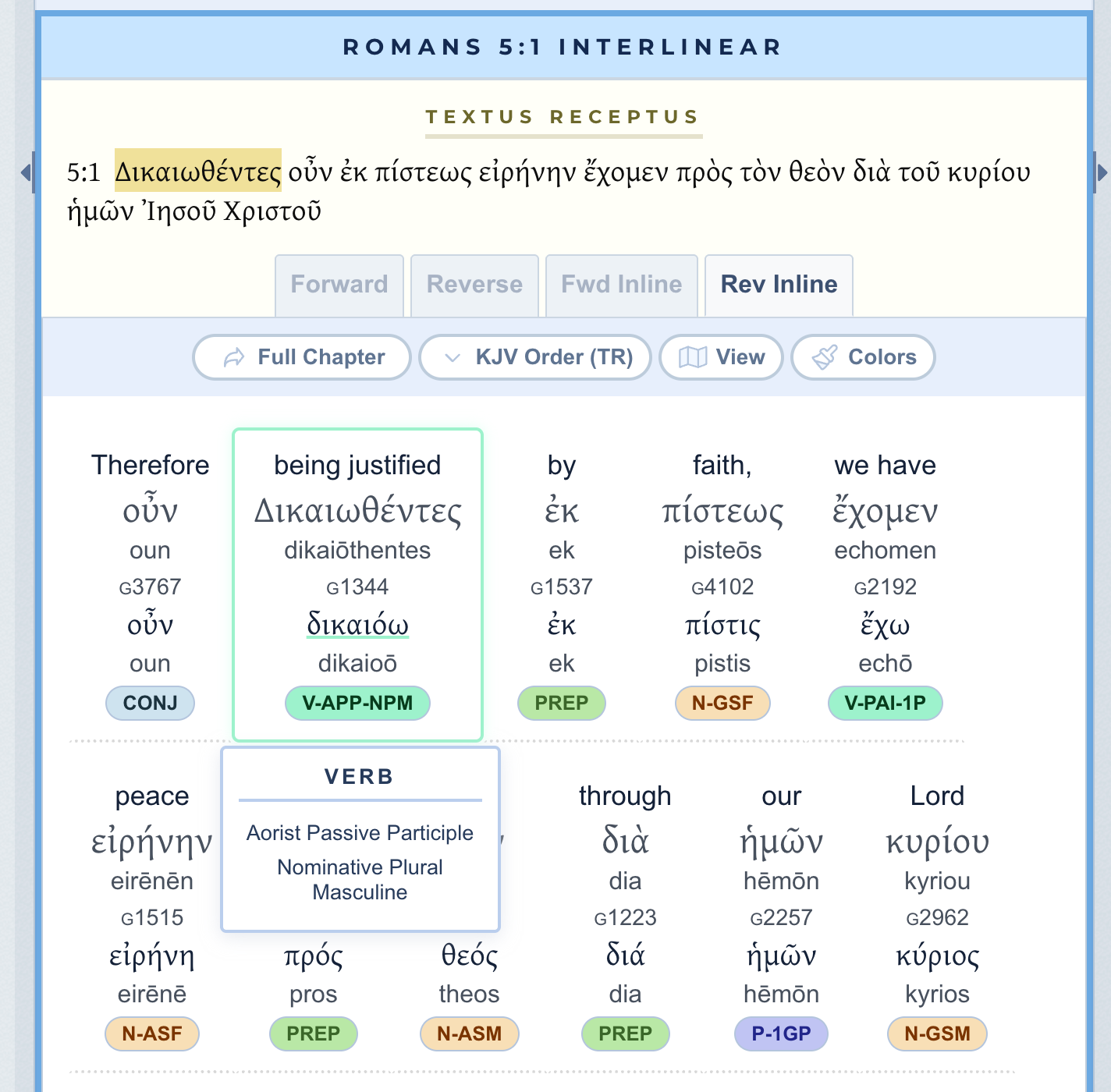Image resolution: width=1111 pixels, height=1092 pixels.
Task: Click the paintbrush icon in Colors
Action: 825,358
